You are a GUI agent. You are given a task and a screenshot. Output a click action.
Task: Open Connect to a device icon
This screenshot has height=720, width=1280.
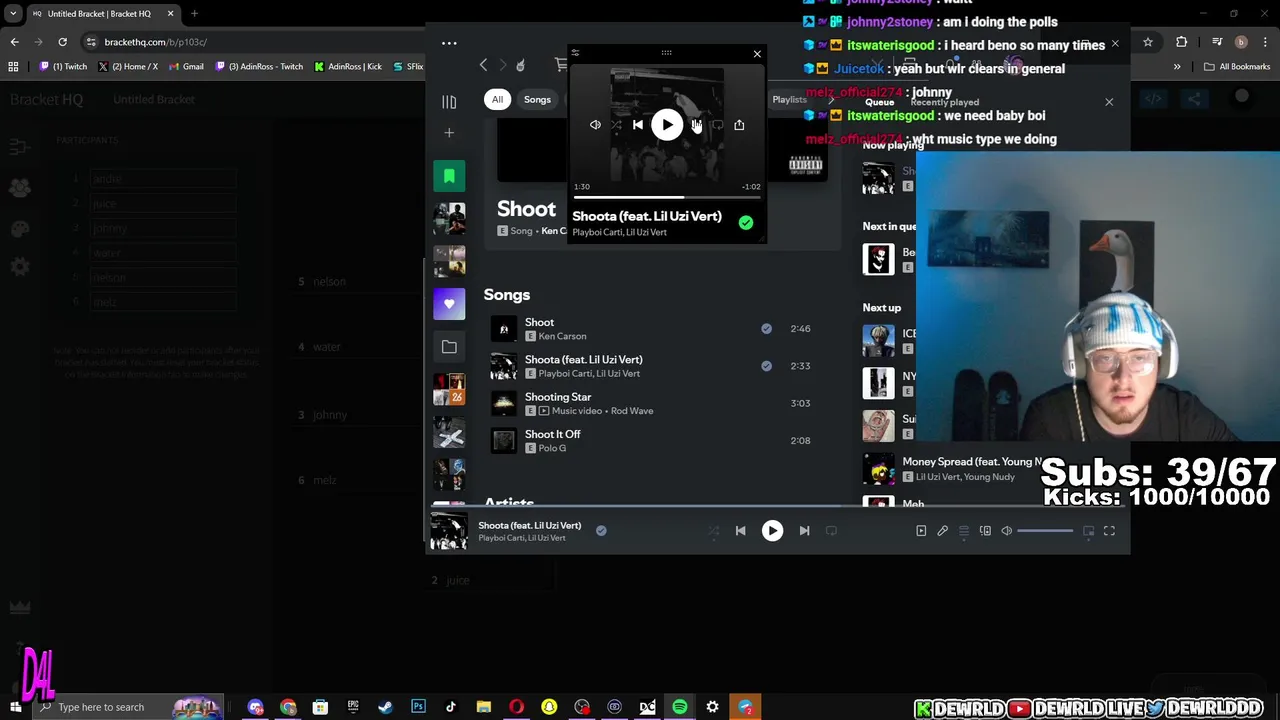click(985, 531)
